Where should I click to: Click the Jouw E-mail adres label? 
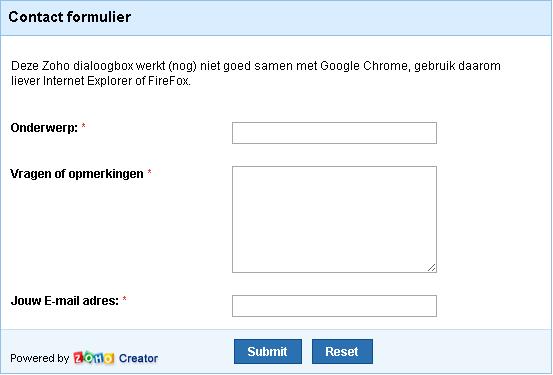point(65,301)
